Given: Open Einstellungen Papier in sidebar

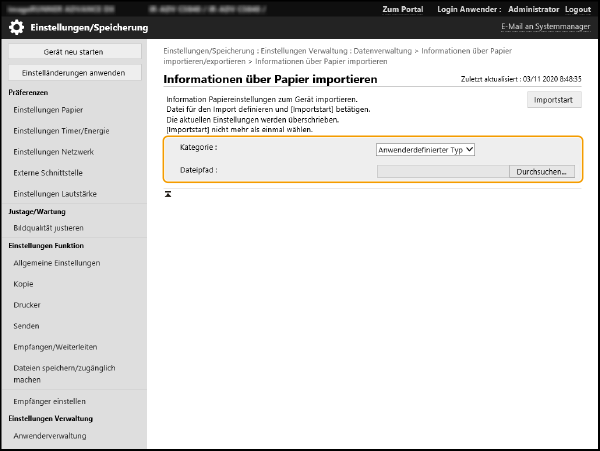Looking at the screenshot, I should click(48, 109).
